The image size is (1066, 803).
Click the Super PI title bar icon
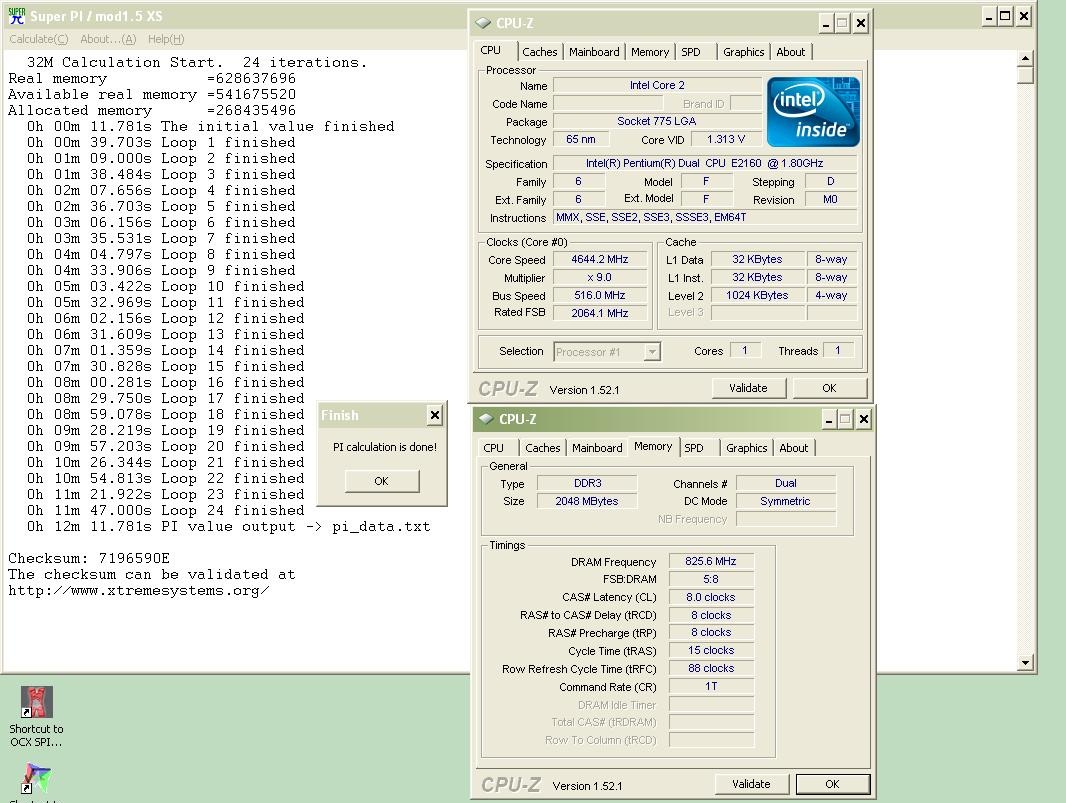tap(16, 16)
